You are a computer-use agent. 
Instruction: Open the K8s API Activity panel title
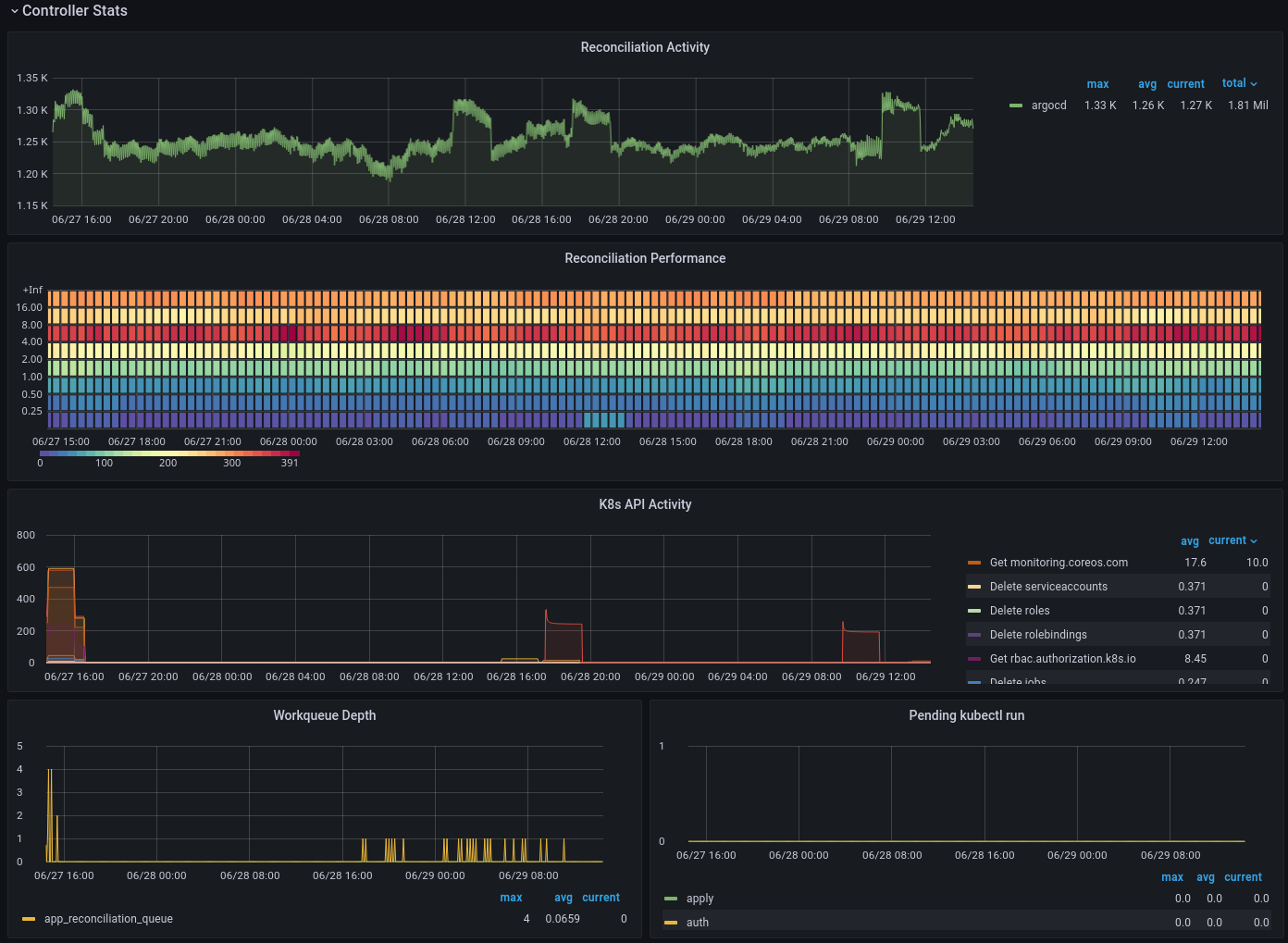pyautogui.click(x=645, y=504)
